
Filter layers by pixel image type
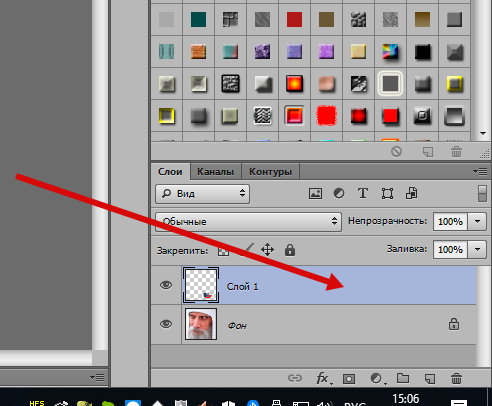[315, 193]
